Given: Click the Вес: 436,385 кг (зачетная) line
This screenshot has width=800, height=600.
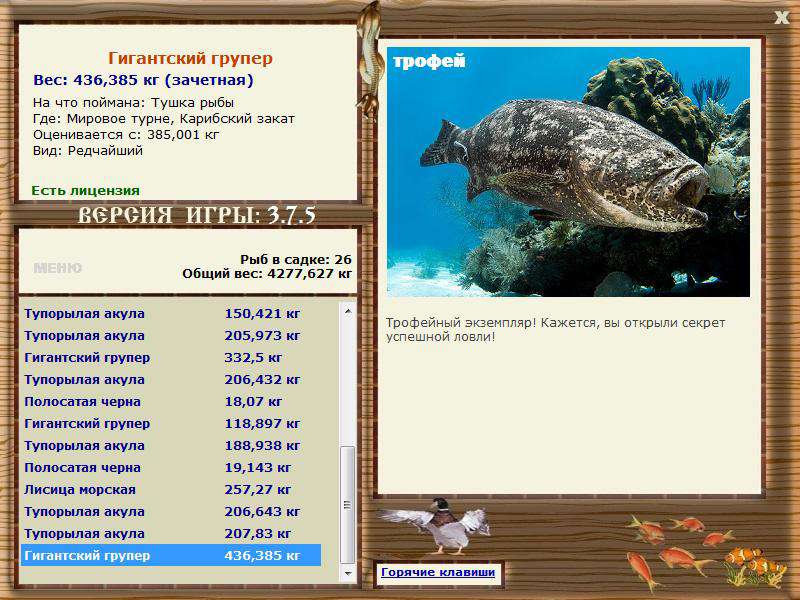Looking at the screenshot, I should point(143,80).
